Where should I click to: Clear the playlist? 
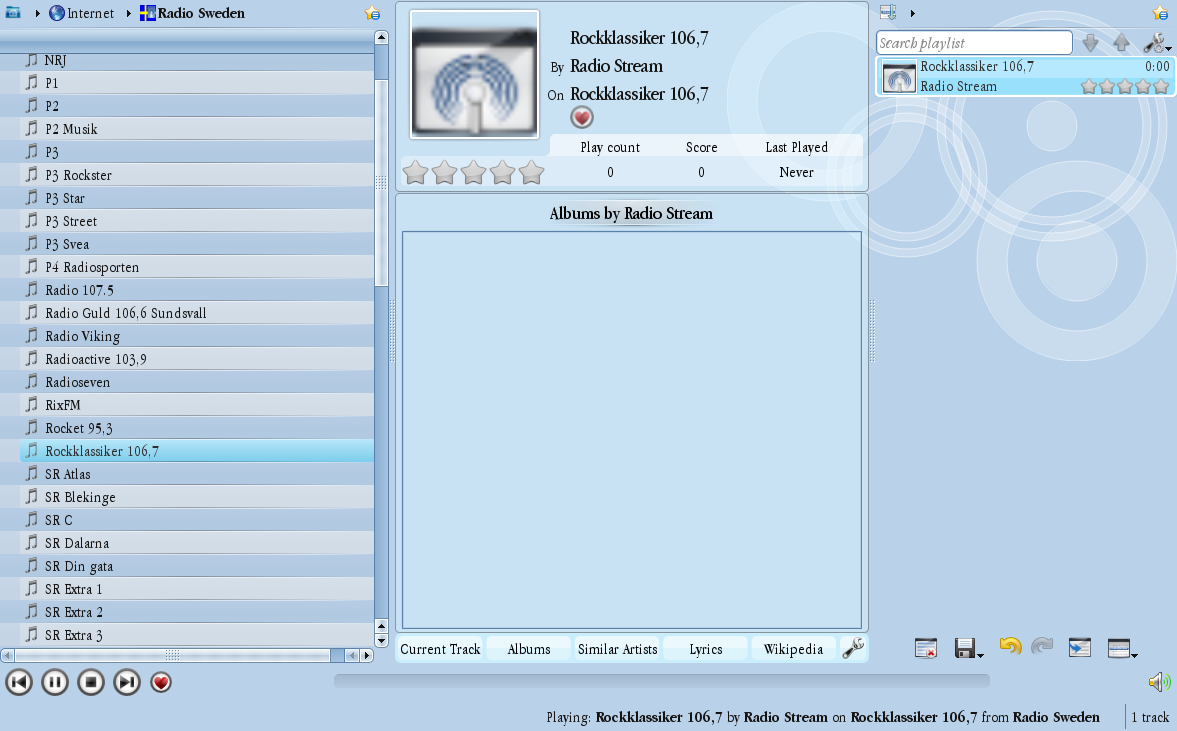[926, 648]
